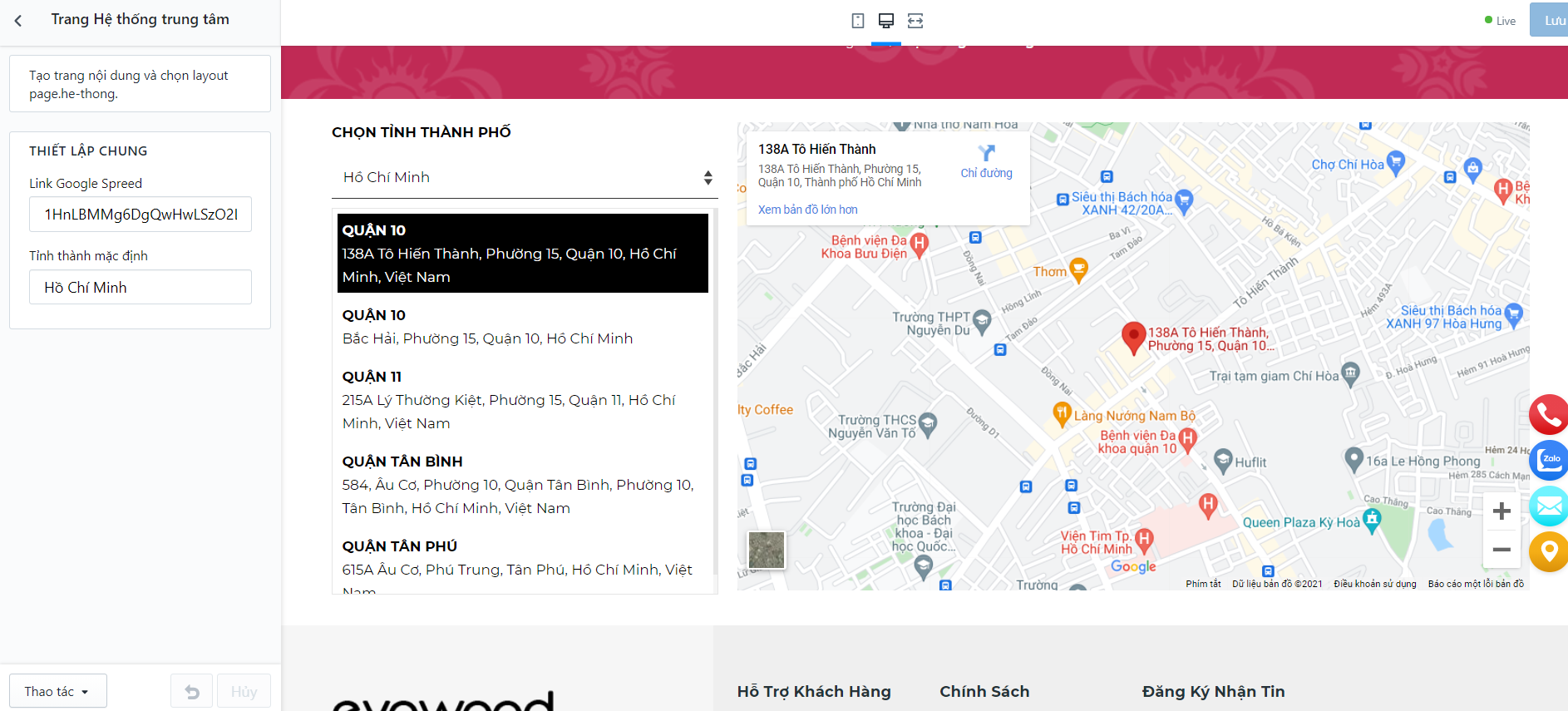1568x711 pixels.
Task: Click the Link Google Spreed input field
Action: pos(141,214)
